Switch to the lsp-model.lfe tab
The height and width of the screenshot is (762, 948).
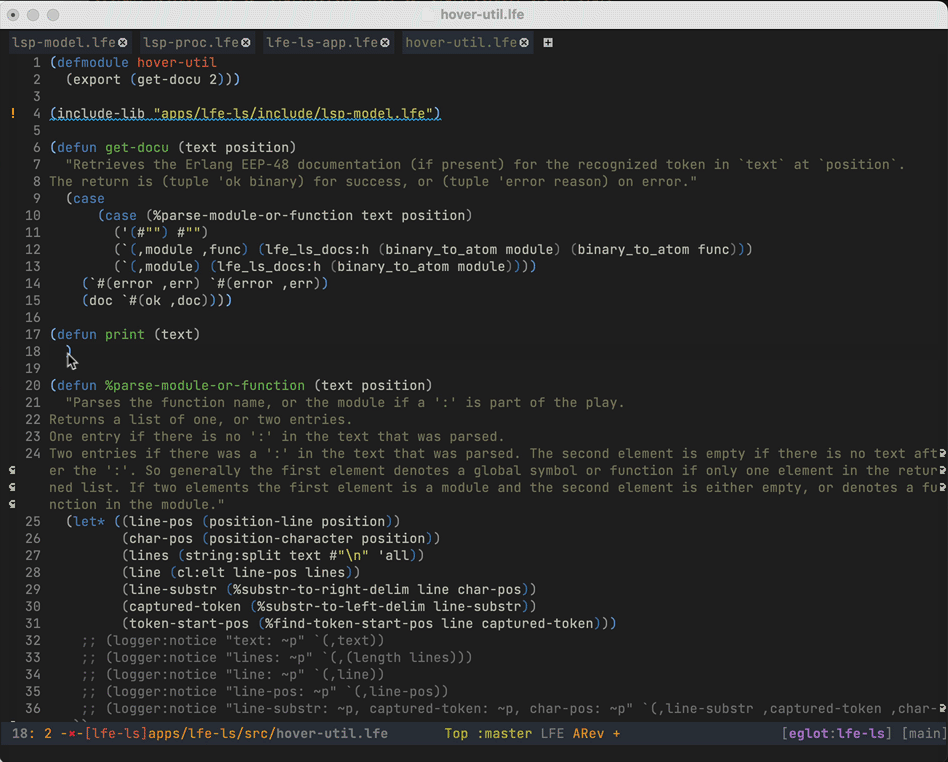pyautogui.click(x=63, y=42)
